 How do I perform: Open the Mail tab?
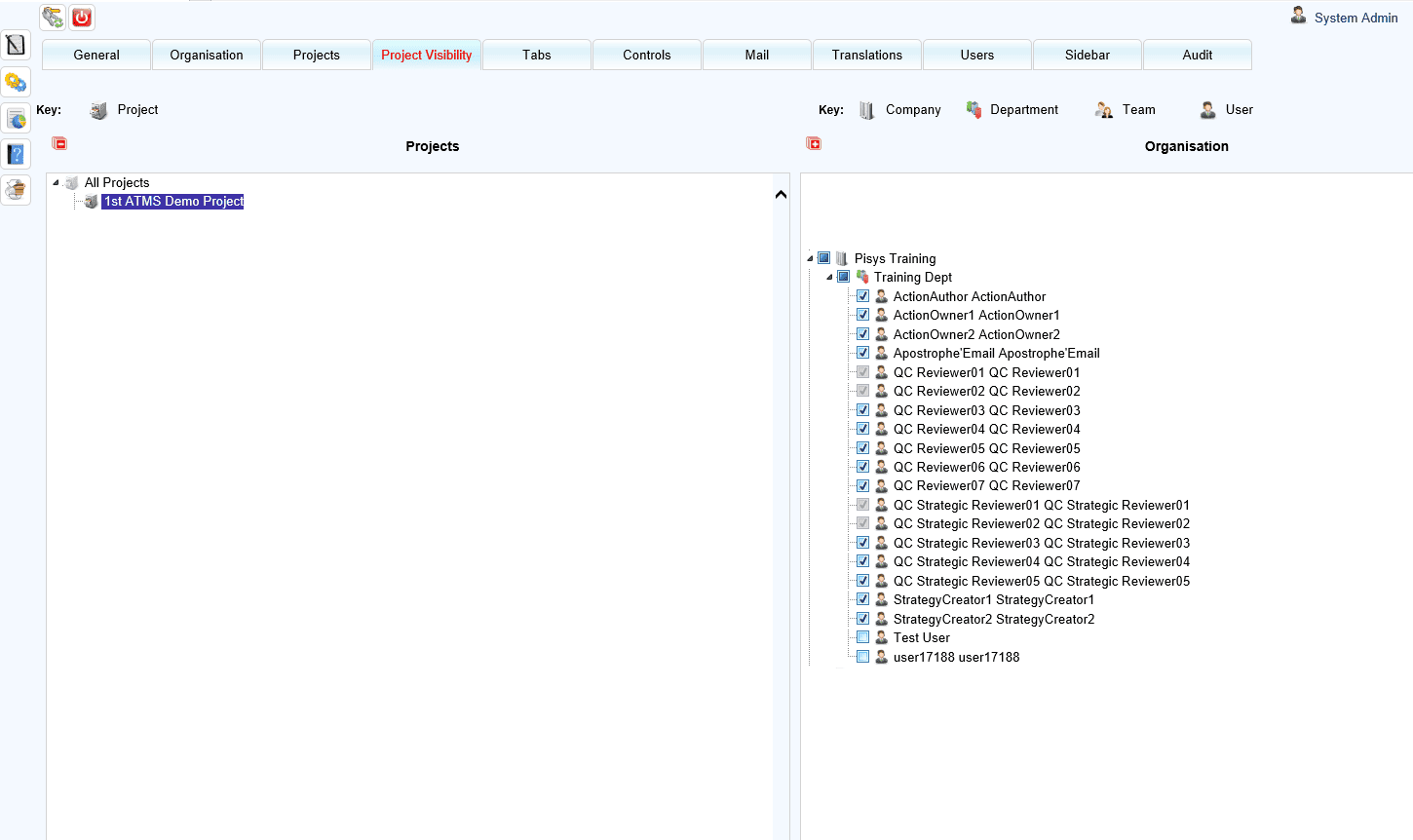pyautogui.click(x=757, y=55)
